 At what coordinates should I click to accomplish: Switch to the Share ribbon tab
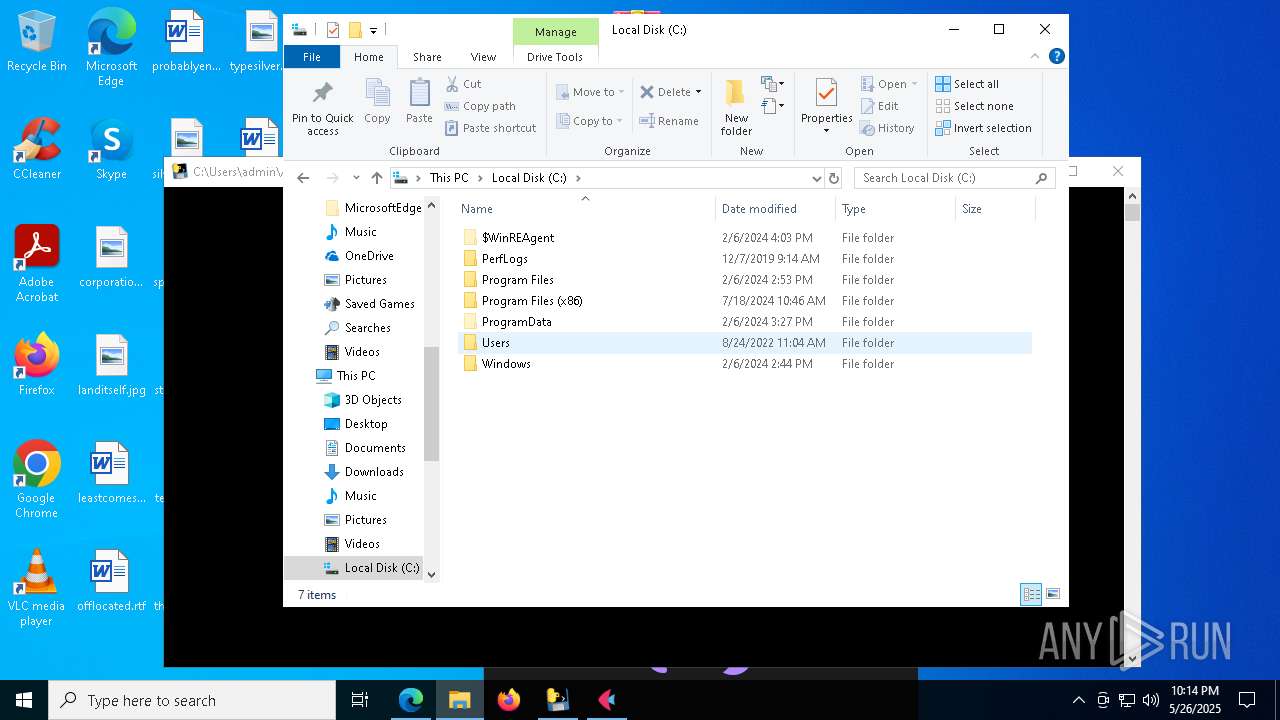(x=427, y=57)
